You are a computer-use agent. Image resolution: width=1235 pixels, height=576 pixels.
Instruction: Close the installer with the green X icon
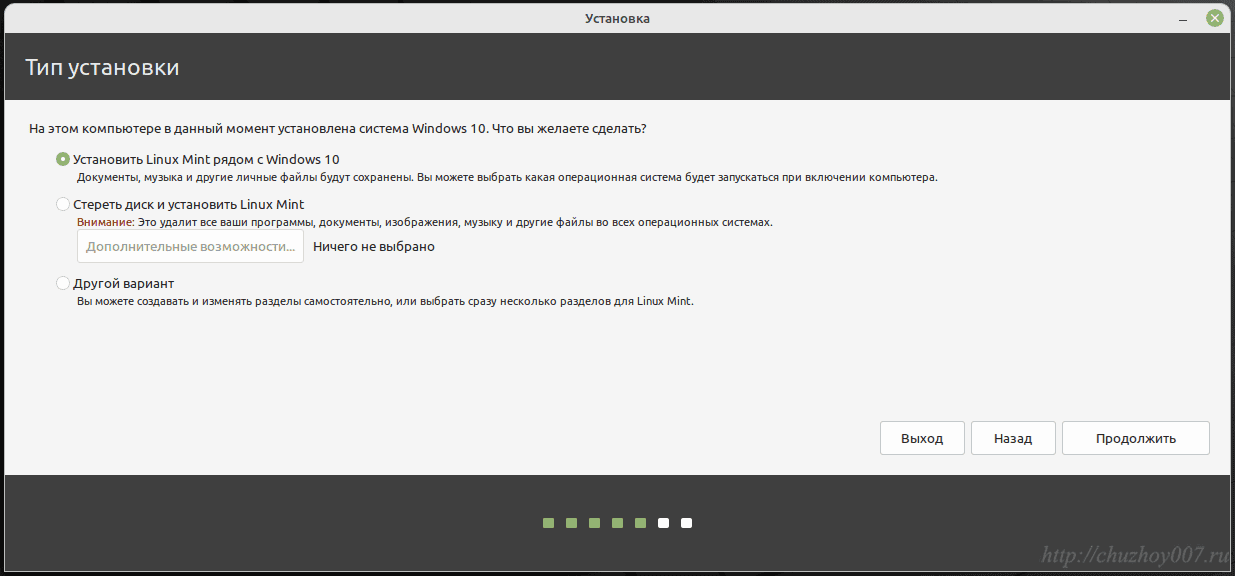tap(1214, 18)
